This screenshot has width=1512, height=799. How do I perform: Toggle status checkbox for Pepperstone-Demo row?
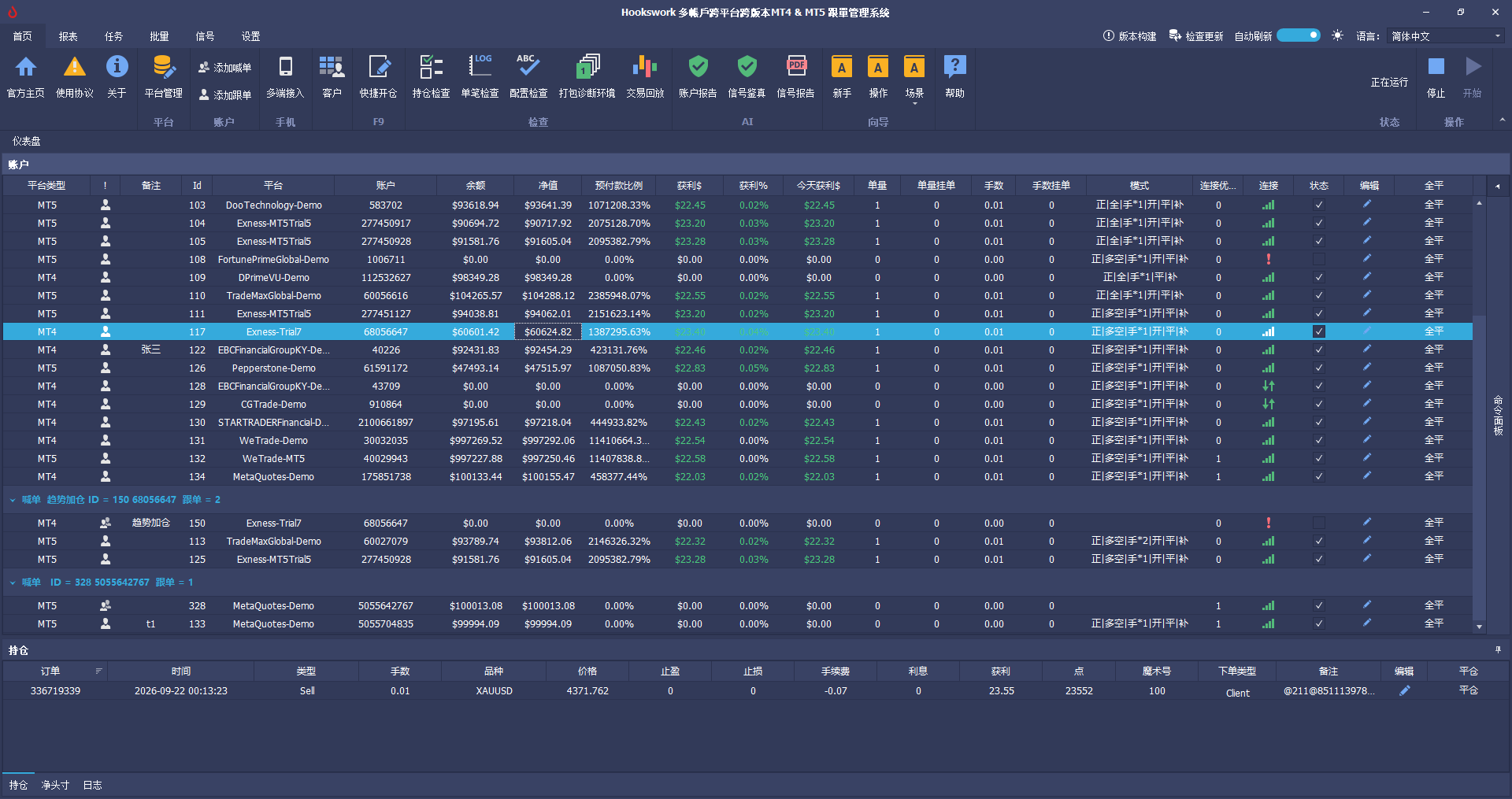click(x=1319, y=368)
